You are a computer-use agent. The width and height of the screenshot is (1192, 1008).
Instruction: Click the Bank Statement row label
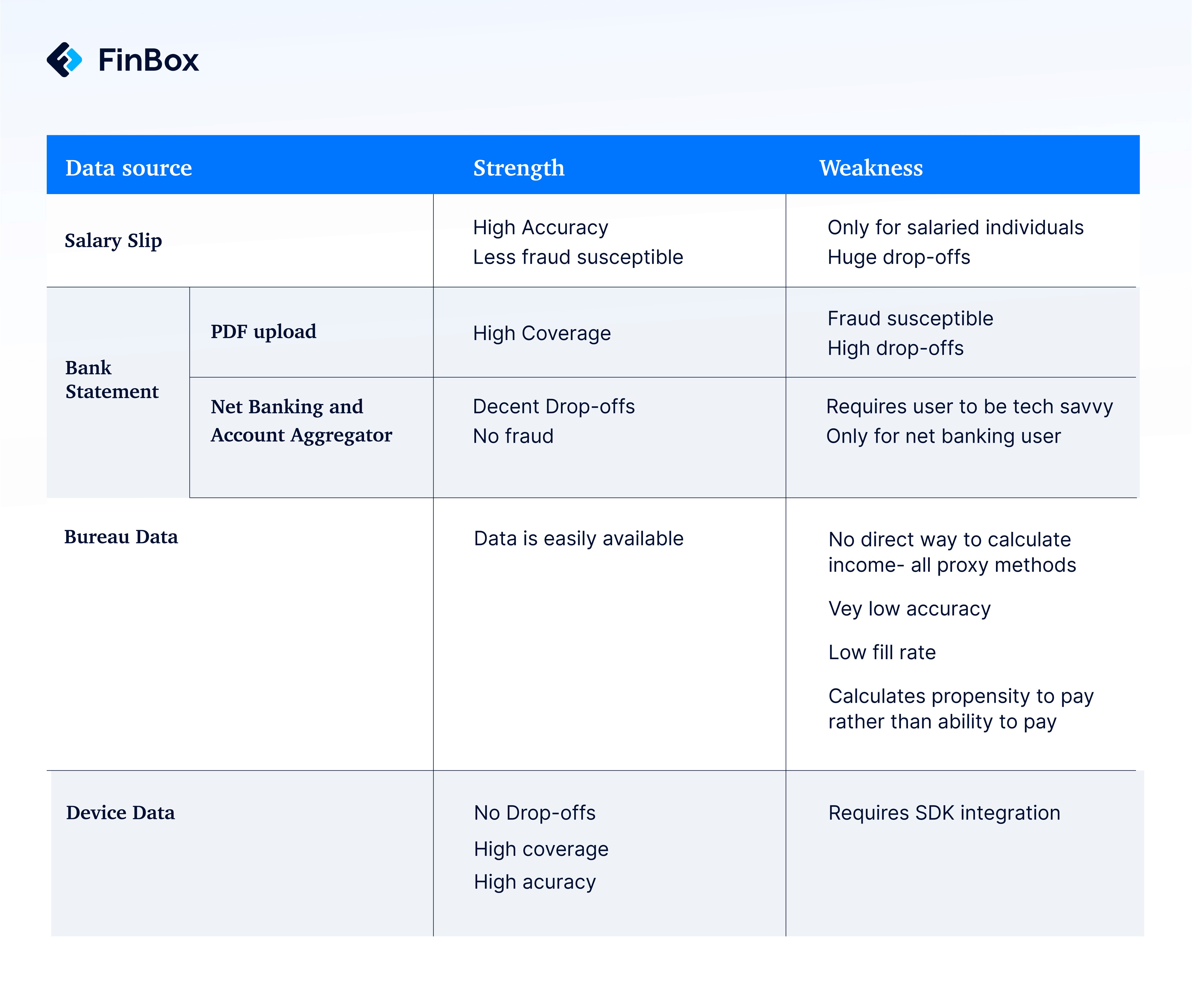(x=112, y=379)
